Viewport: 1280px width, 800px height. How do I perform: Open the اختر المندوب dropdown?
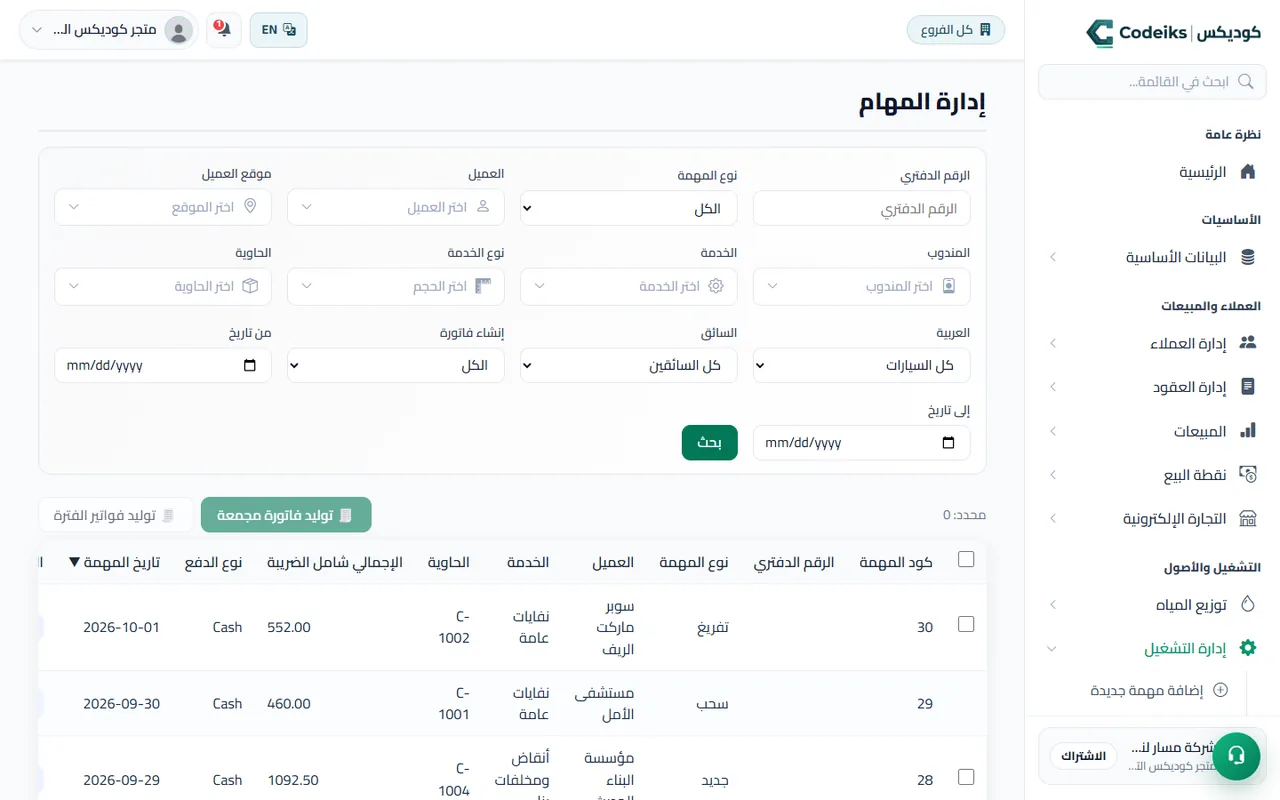862,286
